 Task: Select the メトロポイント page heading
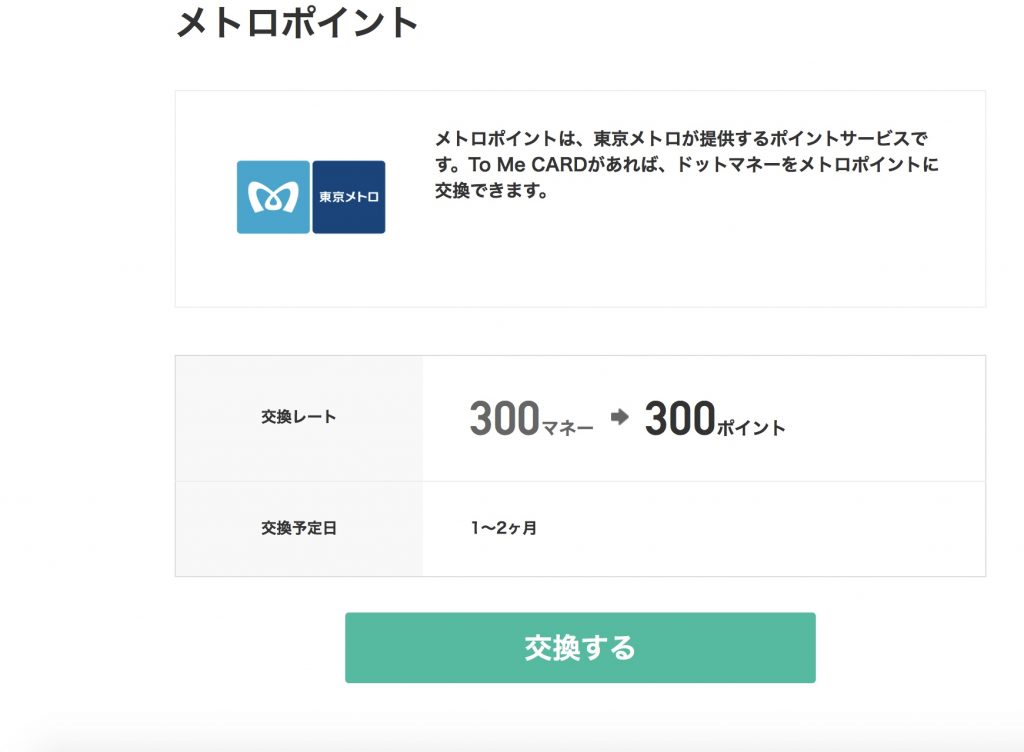point(297,23)
